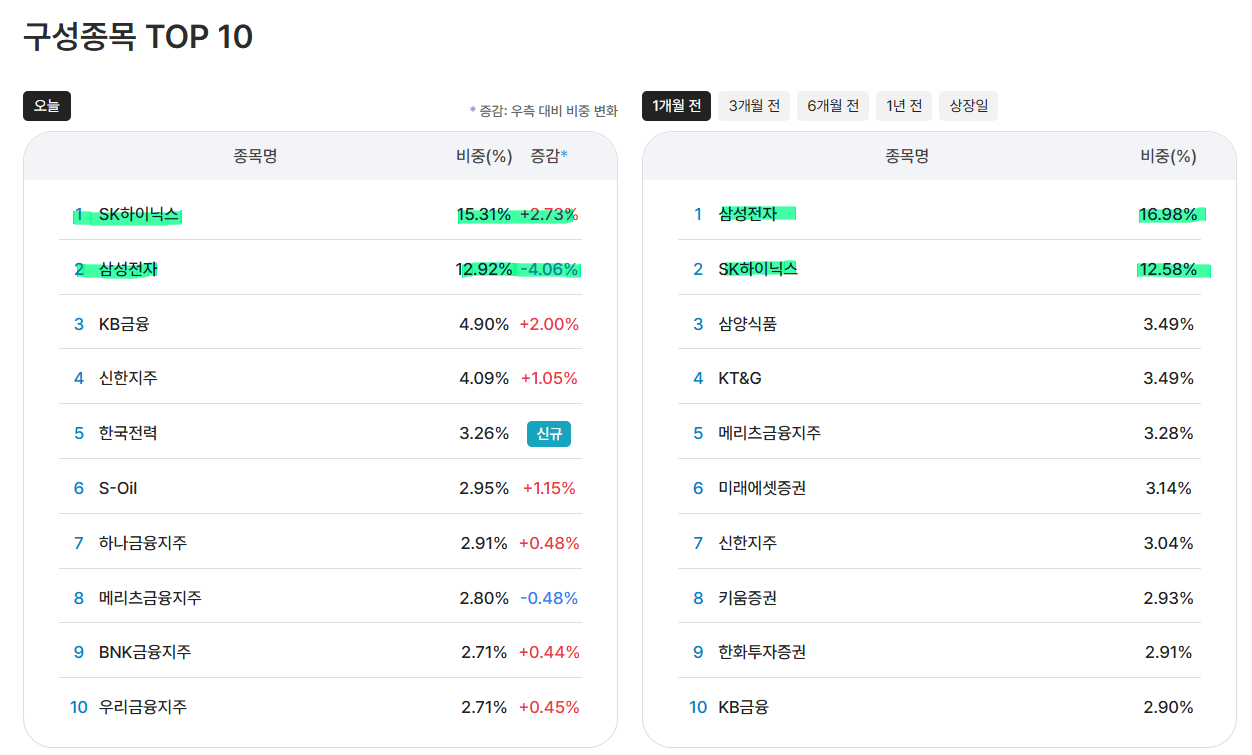The width and height of the screenshot is (1252, 755).
Task: Click 우리금융지주 stock name
Action: [x=143, y=708]
